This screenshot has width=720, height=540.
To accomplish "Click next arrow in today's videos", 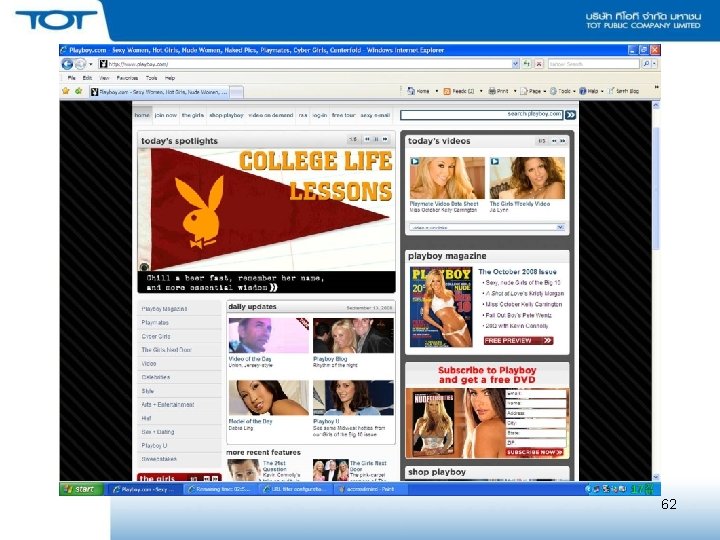I will coord(562,141).
